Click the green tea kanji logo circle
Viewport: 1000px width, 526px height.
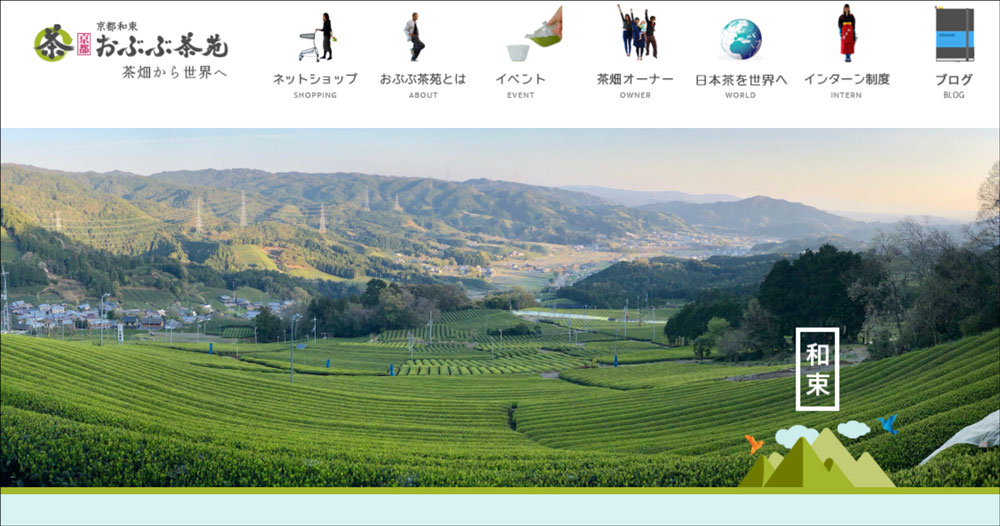click(x=52, y=43)
